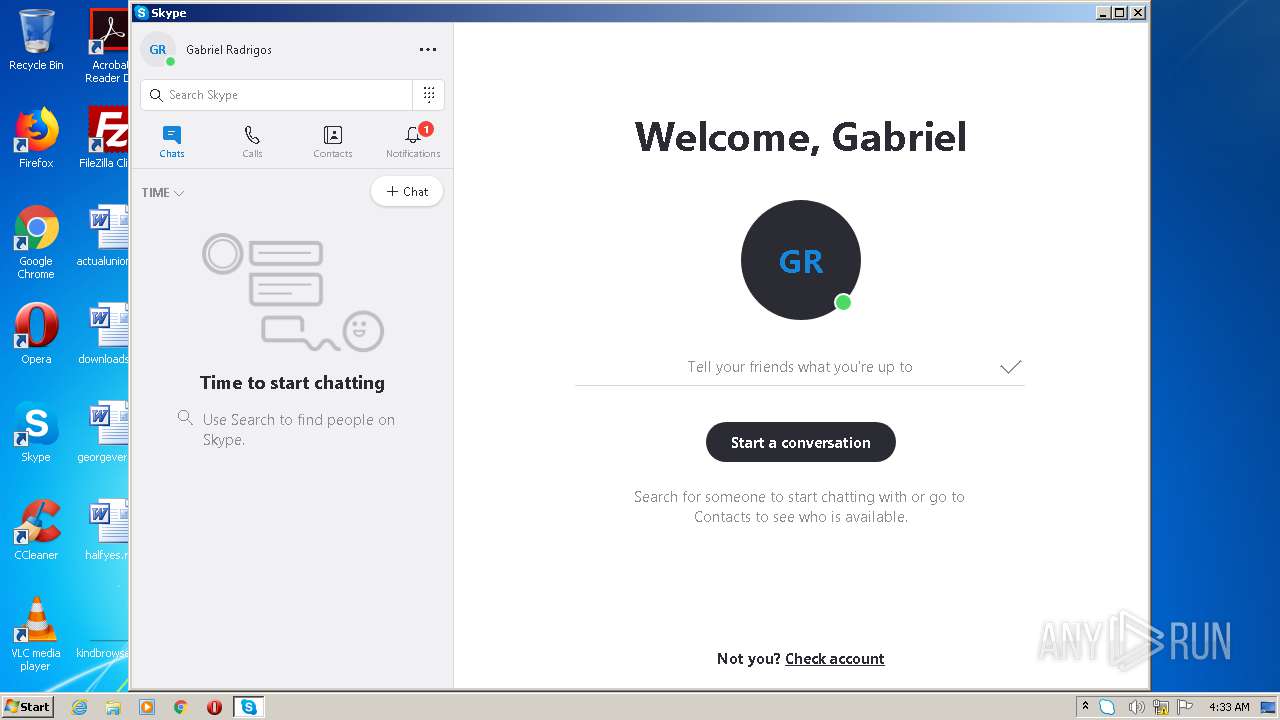Open Chrome from the taskbar

(181, 707)
